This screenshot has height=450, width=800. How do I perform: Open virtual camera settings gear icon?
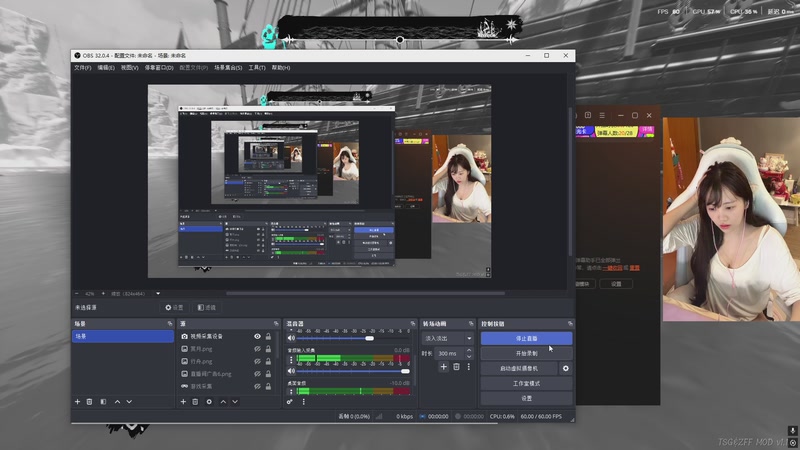[x=566, y=368]
